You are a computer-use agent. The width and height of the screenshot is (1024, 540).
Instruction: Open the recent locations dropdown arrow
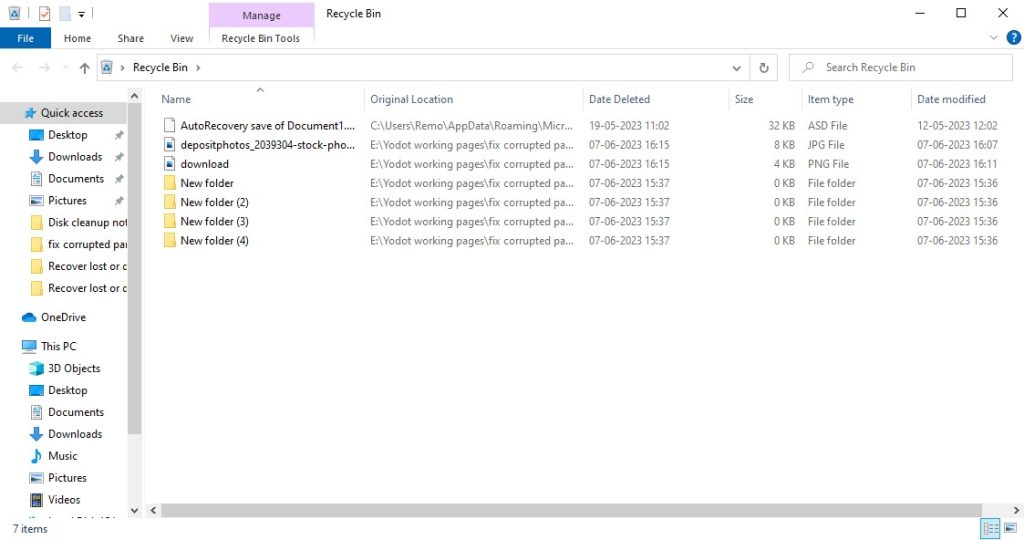pyautogui.click(x=65, y=67)
